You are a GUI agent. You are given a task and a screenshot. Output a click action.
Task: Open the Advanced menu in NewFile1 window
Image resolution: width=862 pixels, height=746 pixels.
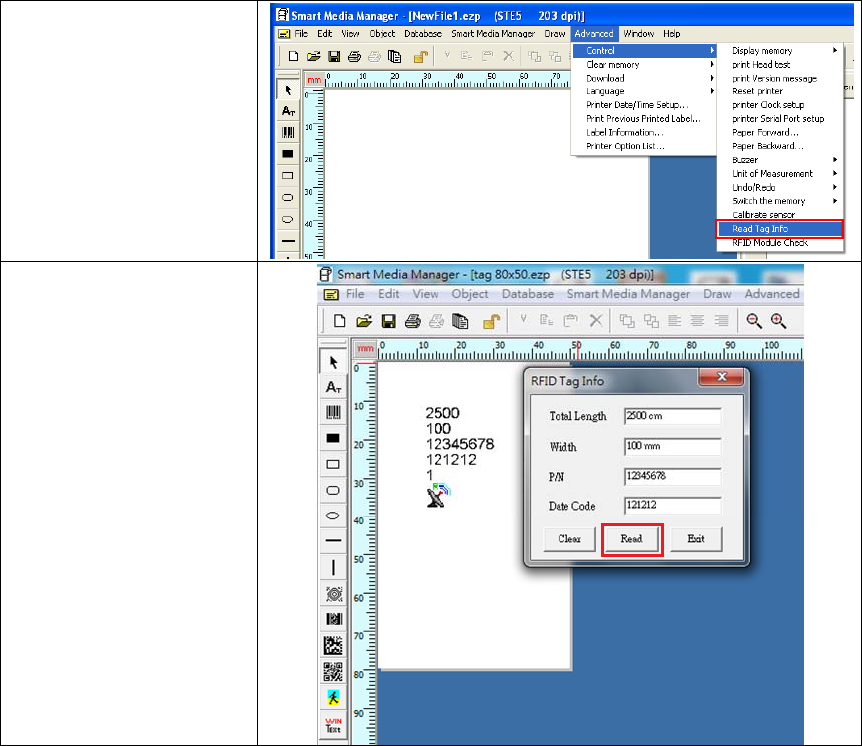coord(594,34)
